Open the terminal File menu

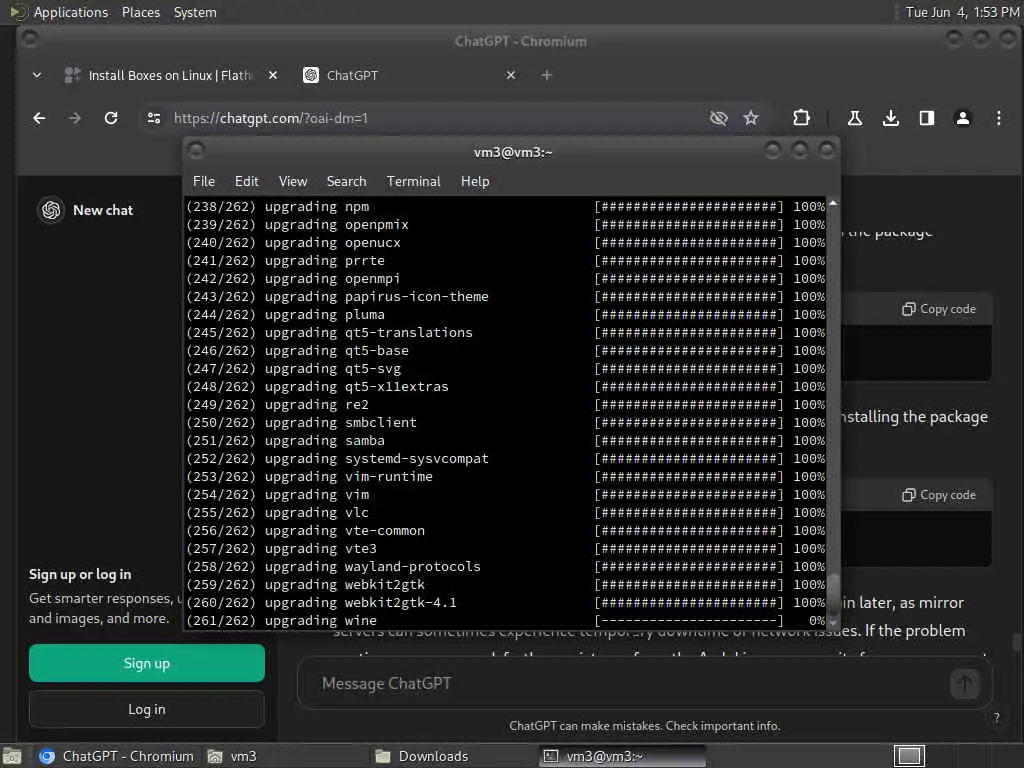click(204, 182)
